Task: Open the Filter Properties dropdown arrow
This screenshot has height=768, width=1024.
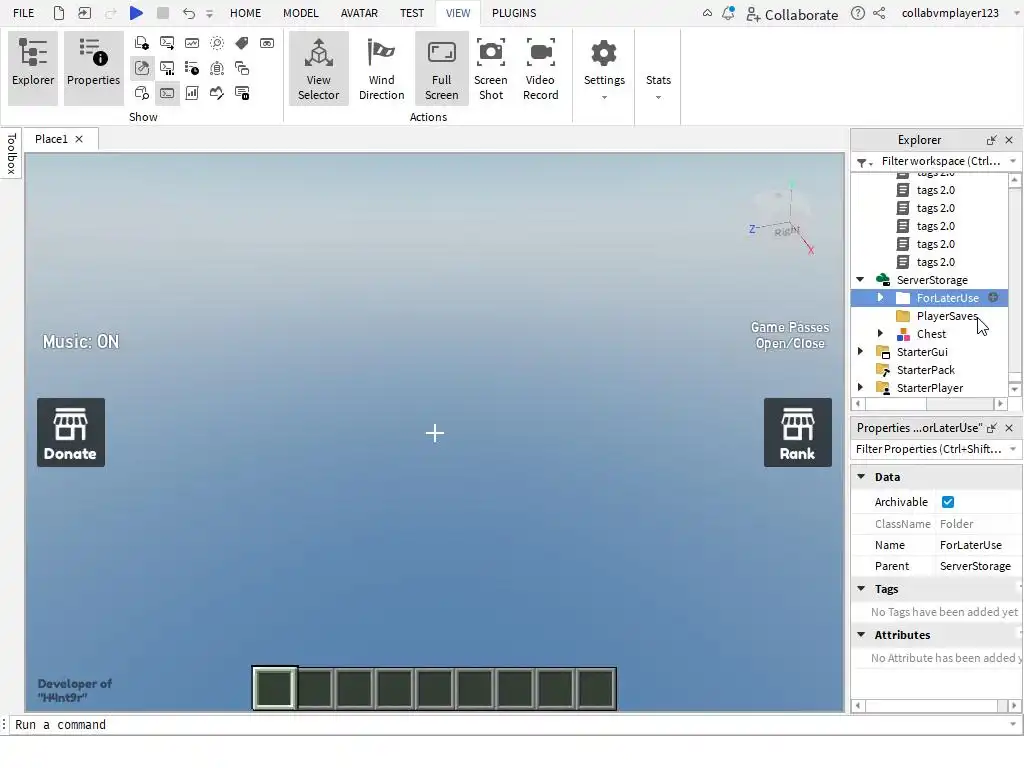Action: click(x=1013, y=449)
